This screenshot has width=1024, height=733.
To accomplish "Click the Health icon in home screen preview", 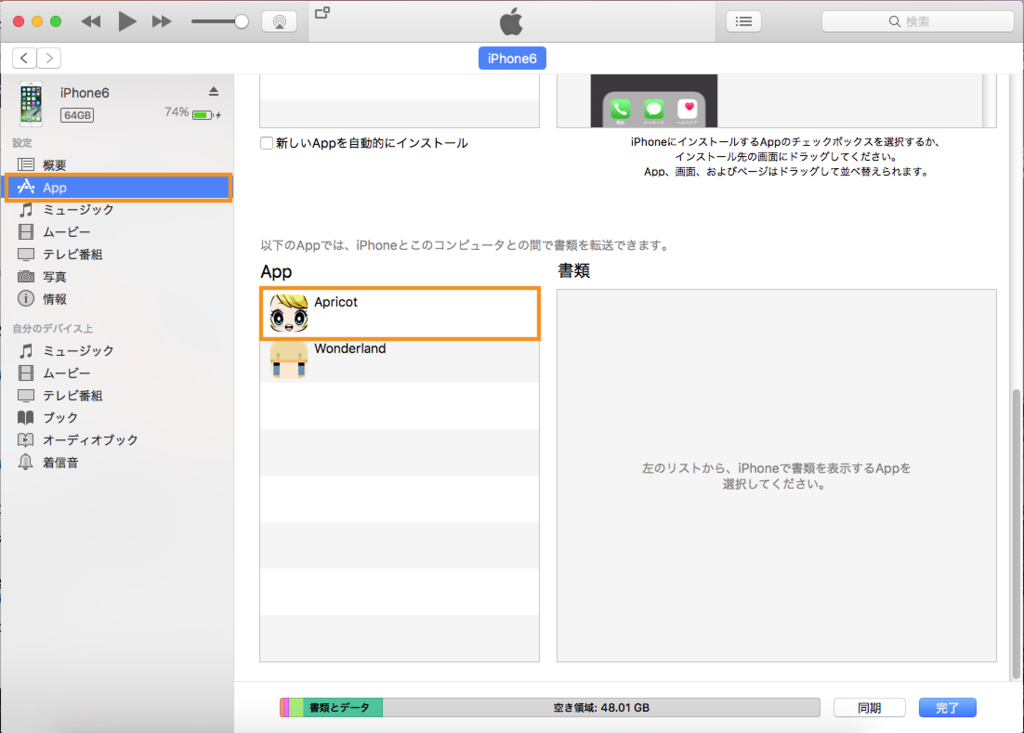I will tap(687, 109).
